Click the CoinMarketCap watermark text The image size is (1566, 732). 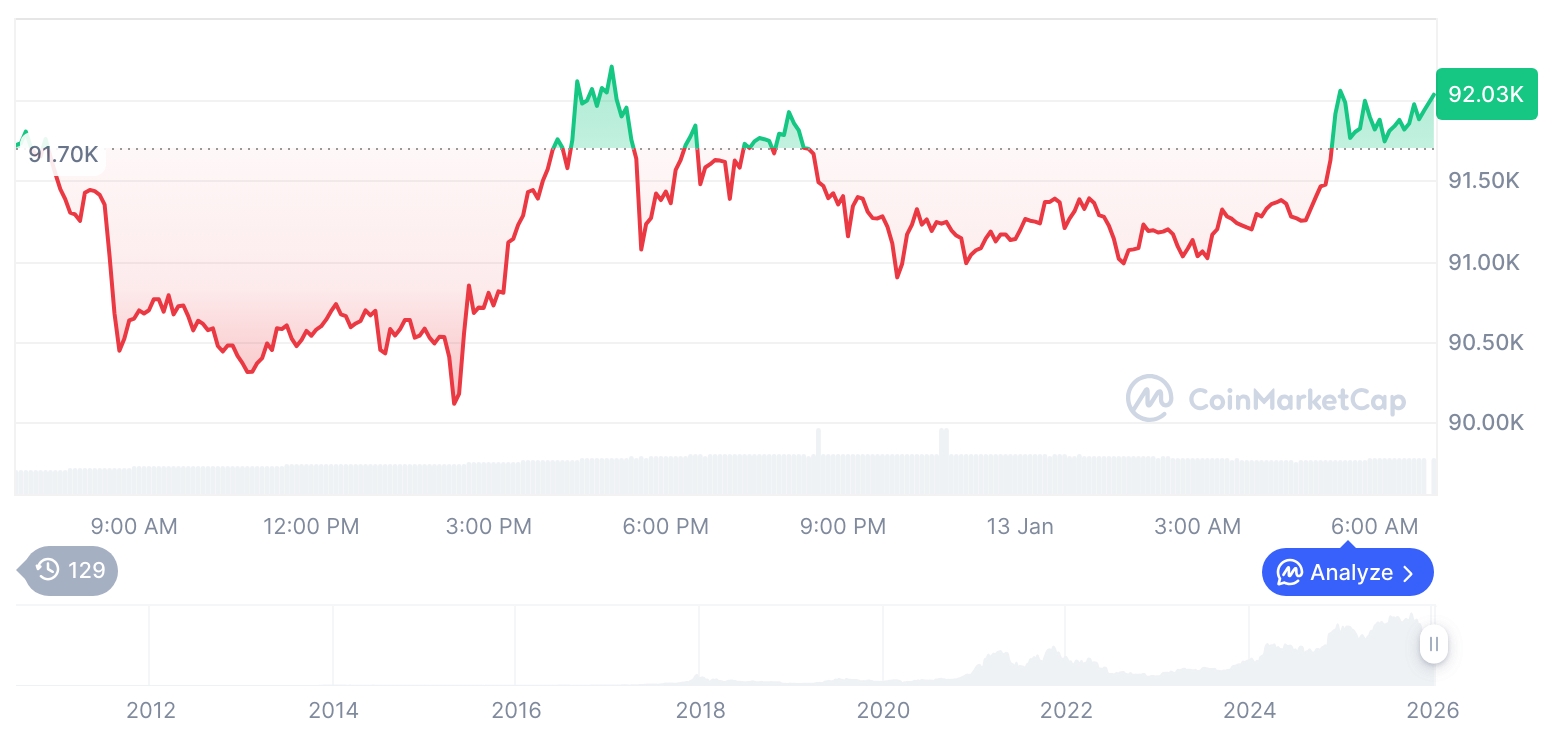coord(1297,400)
